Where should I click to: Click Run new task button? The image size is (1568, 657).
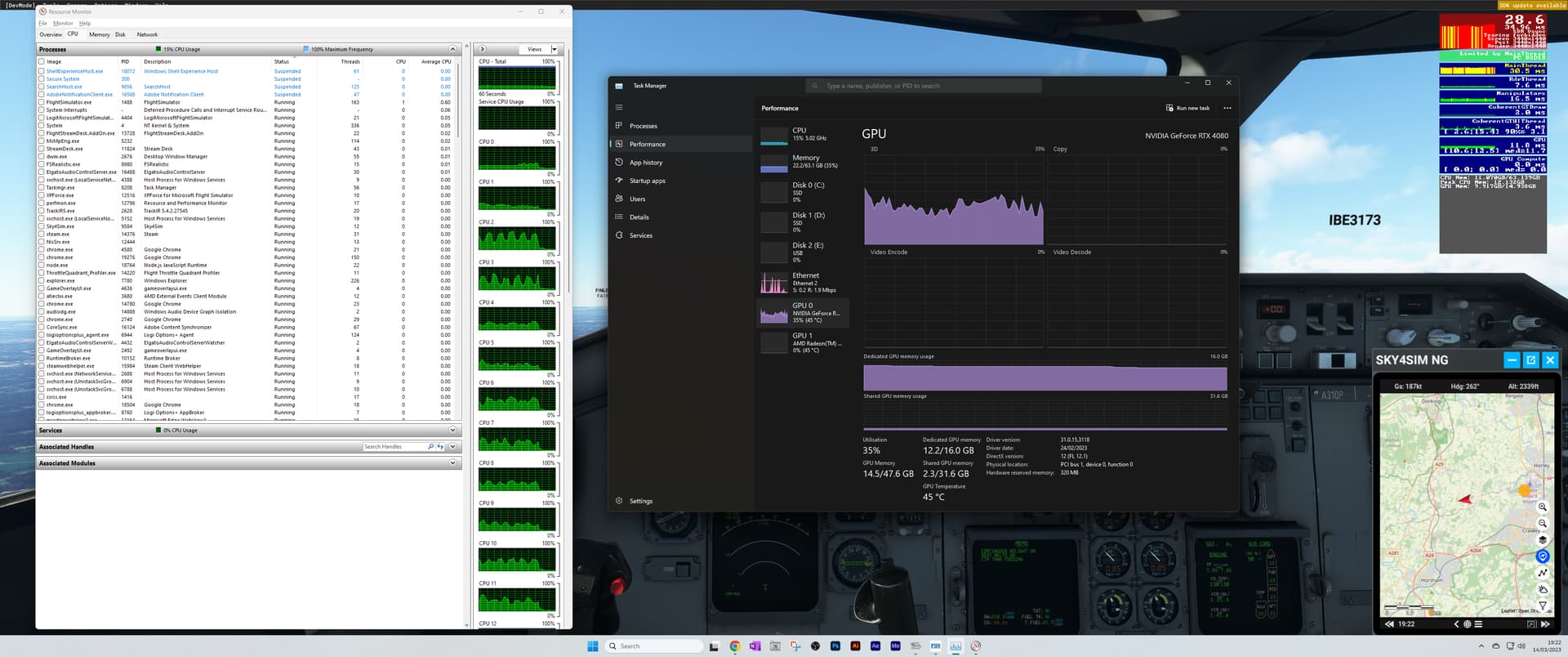coord(1187,108)
